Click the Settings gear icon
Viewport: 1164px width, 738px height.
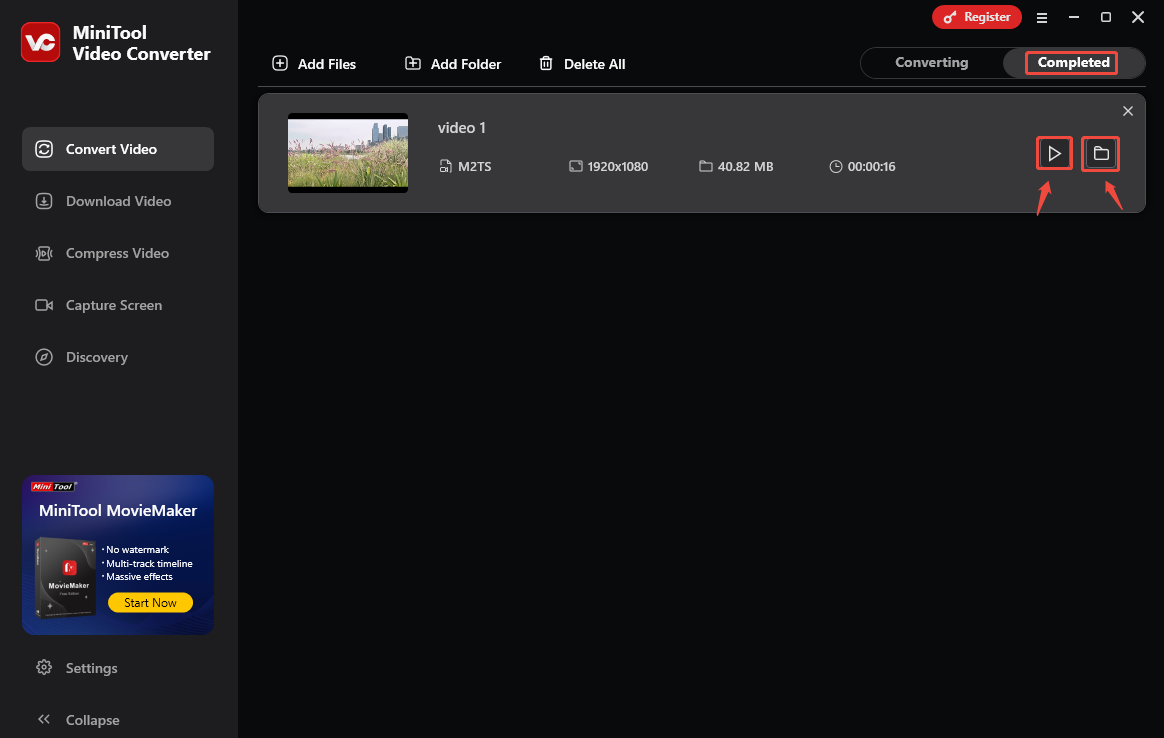(x=44, y=667)
